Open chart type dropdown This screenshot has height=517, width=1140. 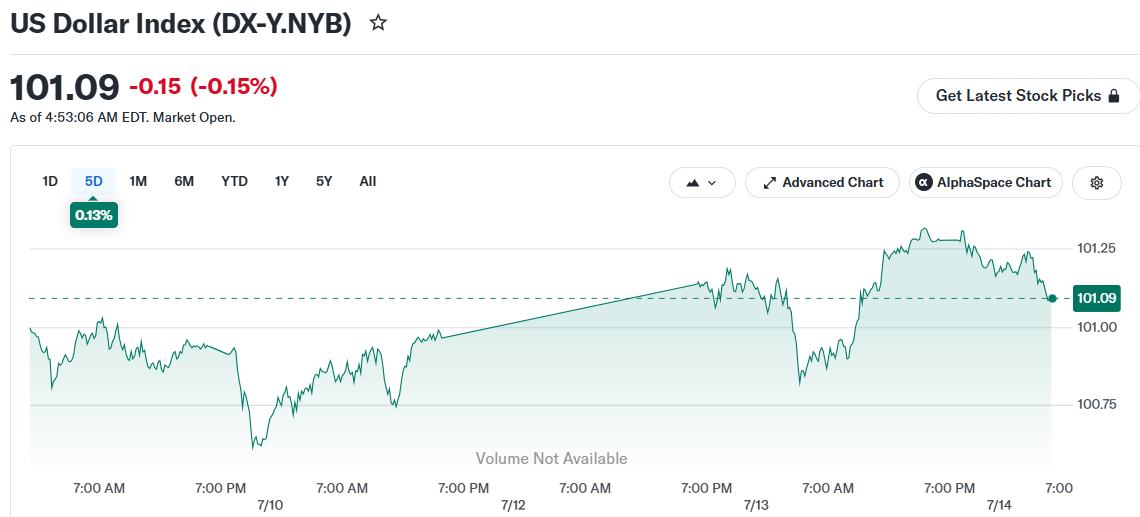702,183
